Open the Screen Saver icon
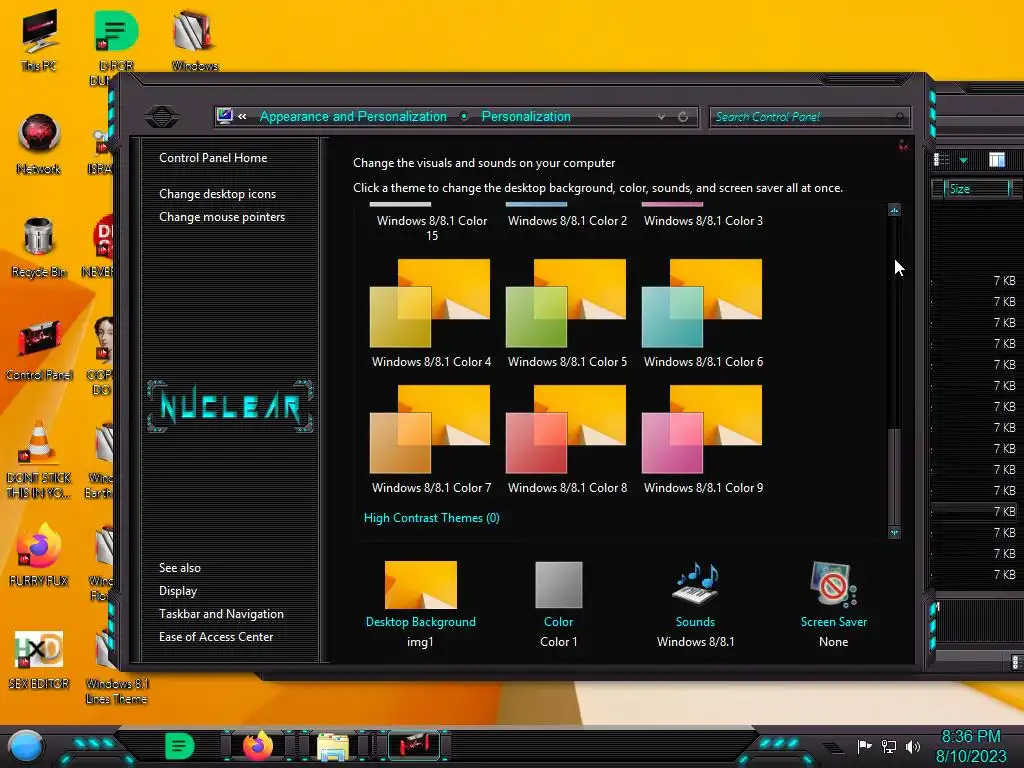Image resolution: width=1024 pixels, height=768 pixels. (833, 585)
